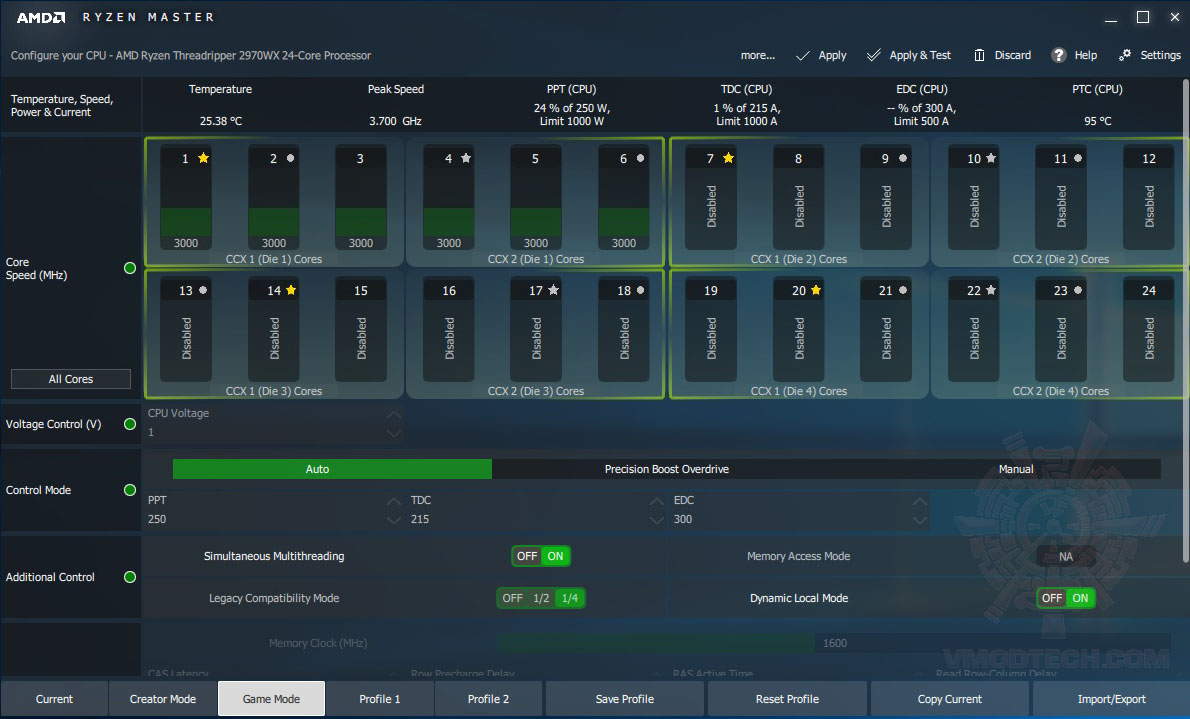Viewport: 1190px width, 719px height.
Task: Click the gold star on core 1
Action: point(203,158)
